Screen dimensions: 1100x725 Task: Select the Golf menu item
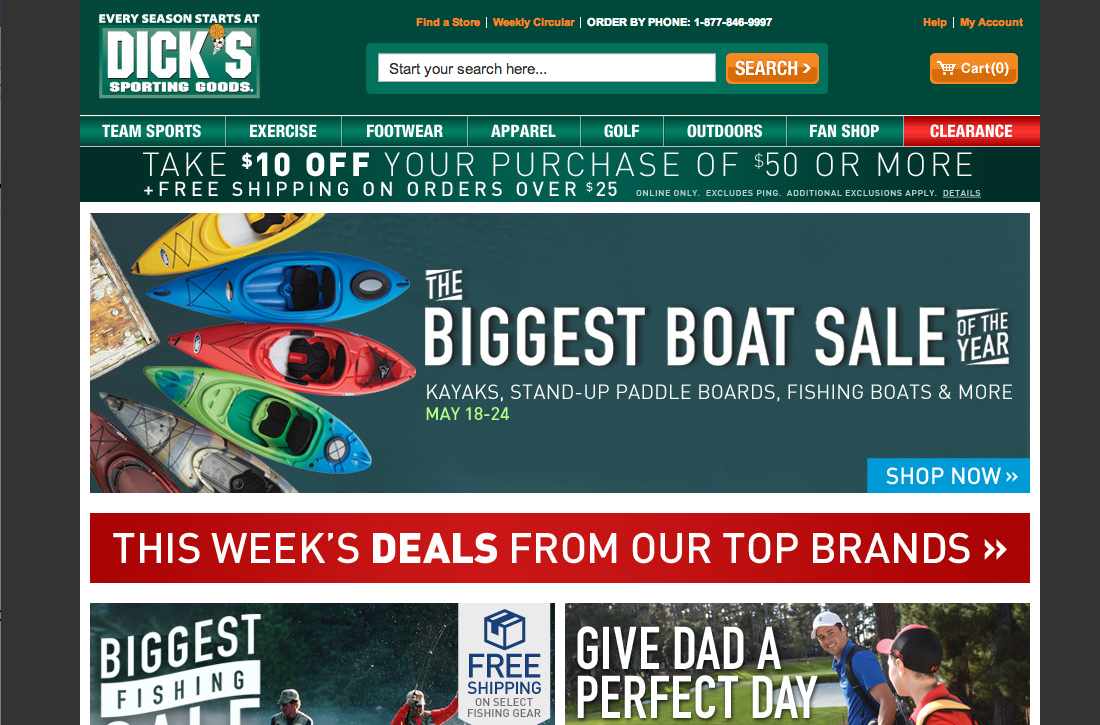622,131
